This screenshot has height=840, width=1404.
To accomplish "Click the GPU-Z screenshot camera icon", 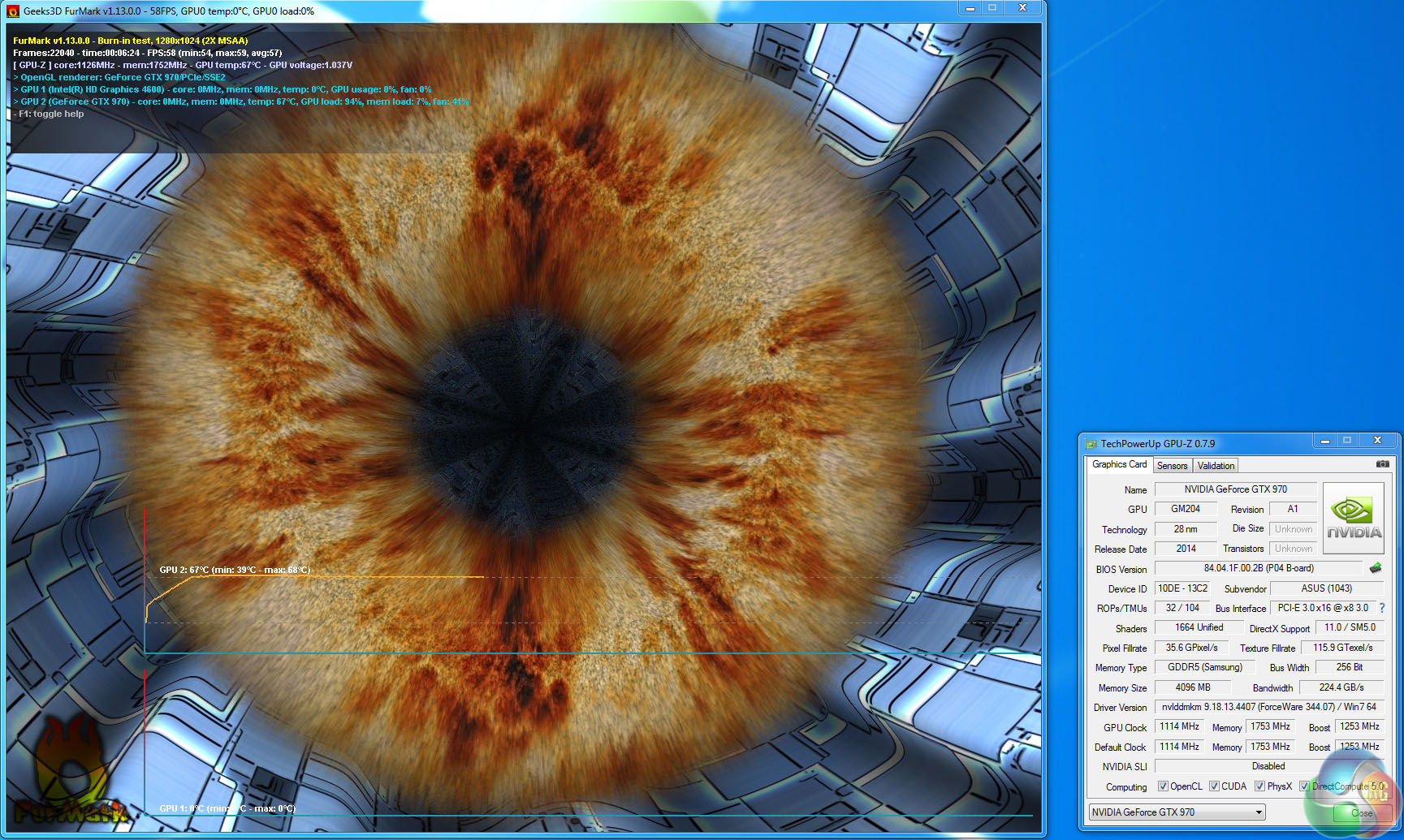I will tap(1382, 464).
